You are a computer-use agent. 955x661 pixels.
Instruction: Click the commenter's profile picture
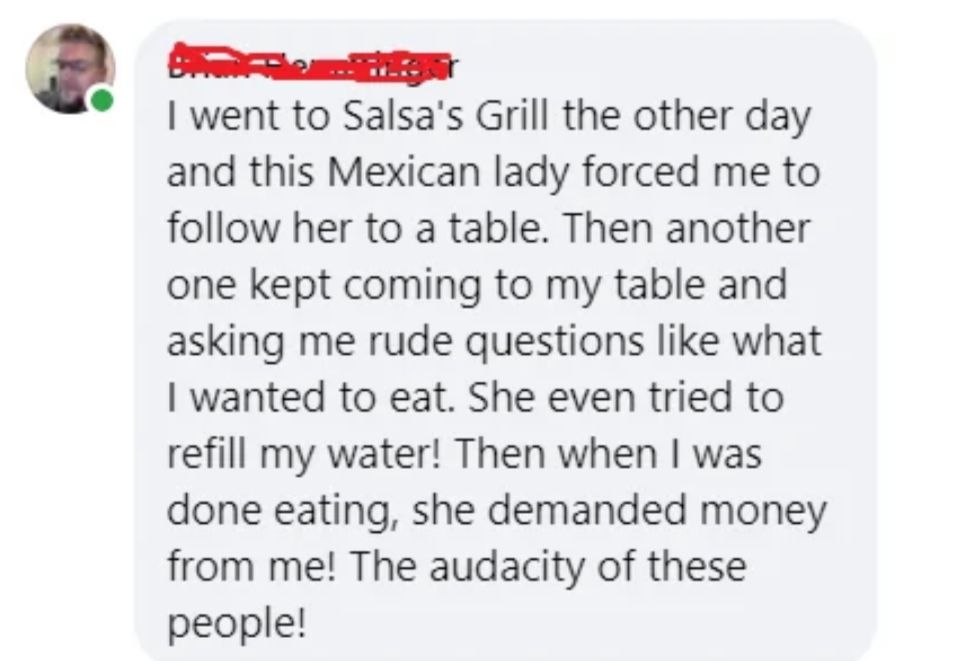pyautogui.click(x=69, y=68)
